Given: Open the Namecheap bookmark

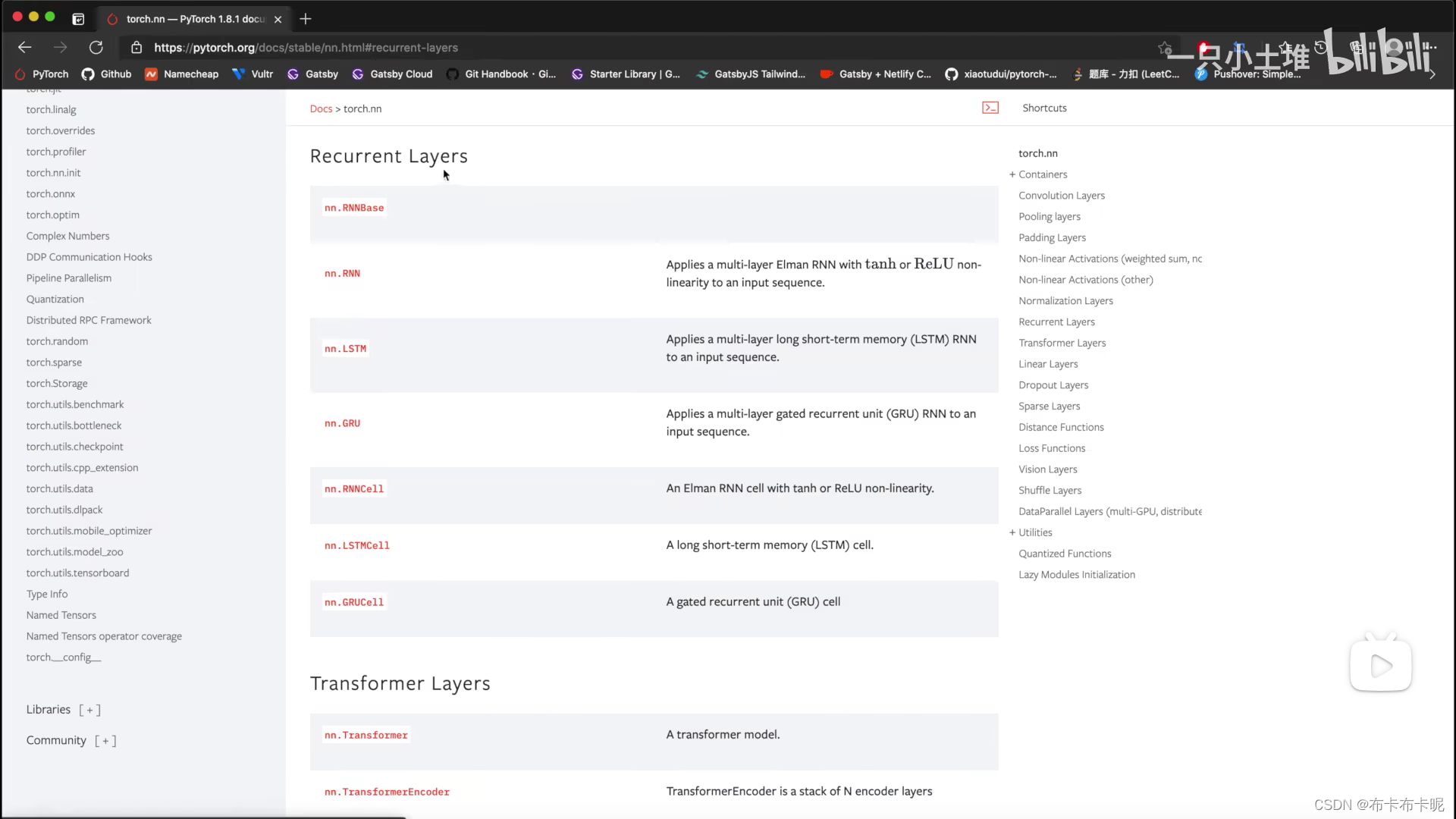Looking at the screenshot, I should (182, 74).
